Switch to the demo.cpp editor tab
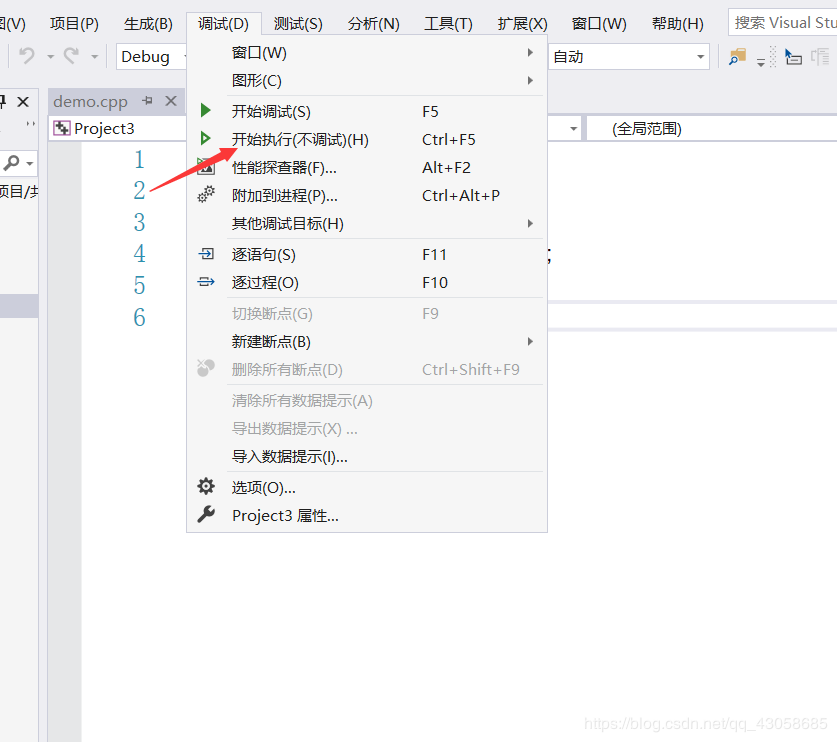This screenshot has width=837, height=742. click(90, 101)
